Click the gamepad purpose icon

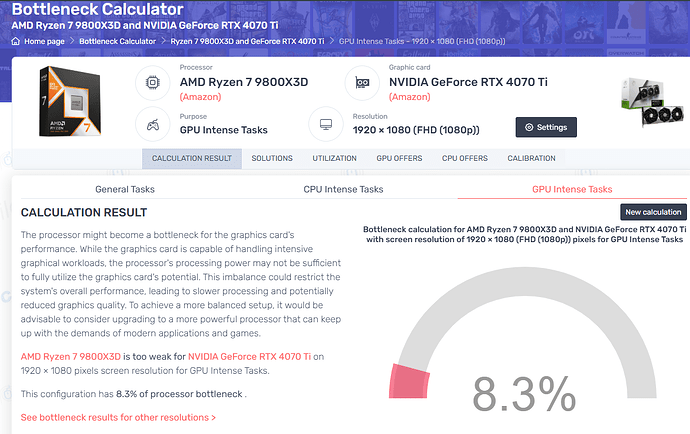tap(151, 125)
